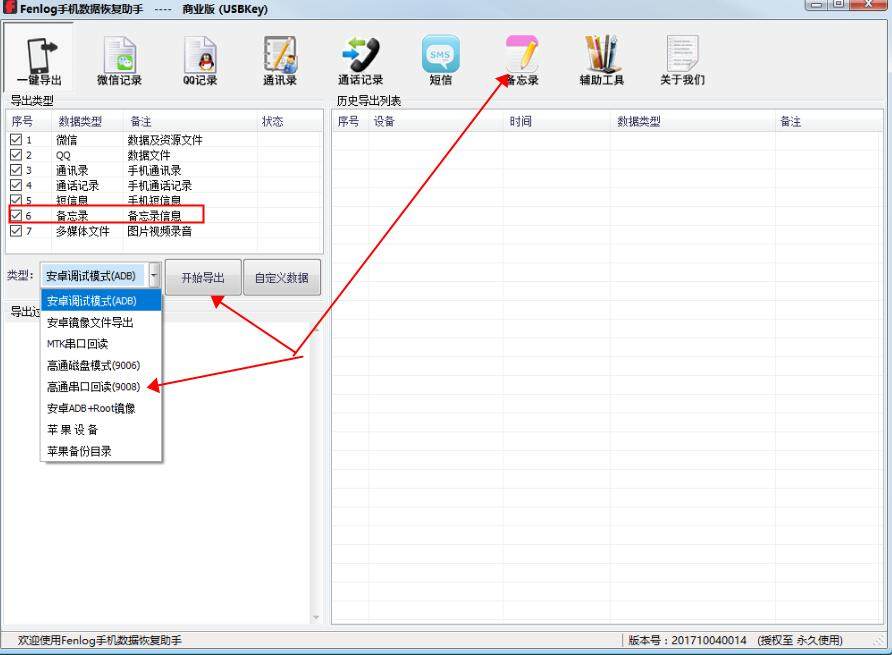
Task: Select 苹果备份目录 option
Action: 101,451
